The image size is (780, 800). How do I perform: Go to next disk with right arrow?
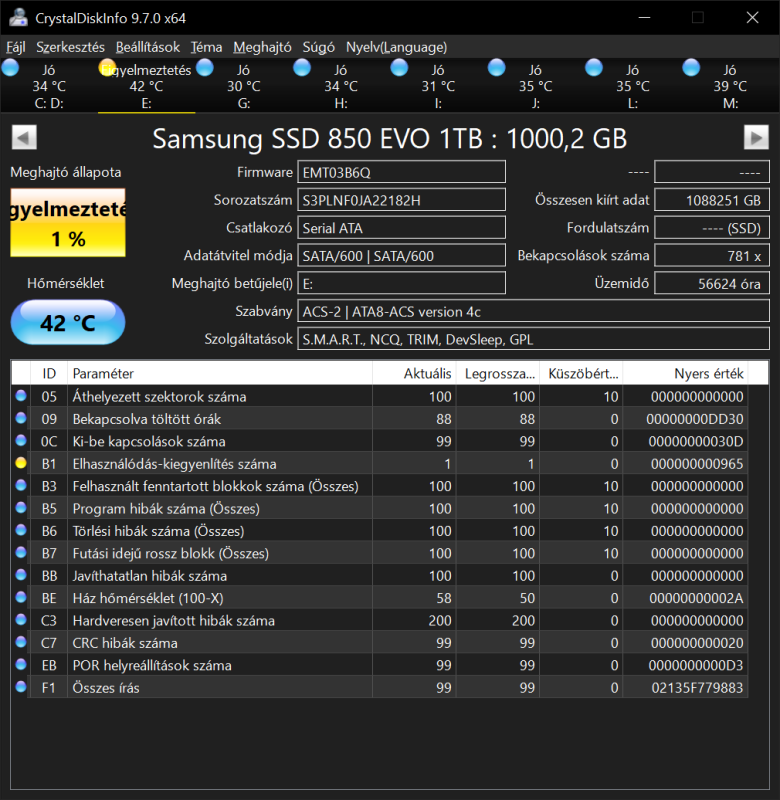756,137
